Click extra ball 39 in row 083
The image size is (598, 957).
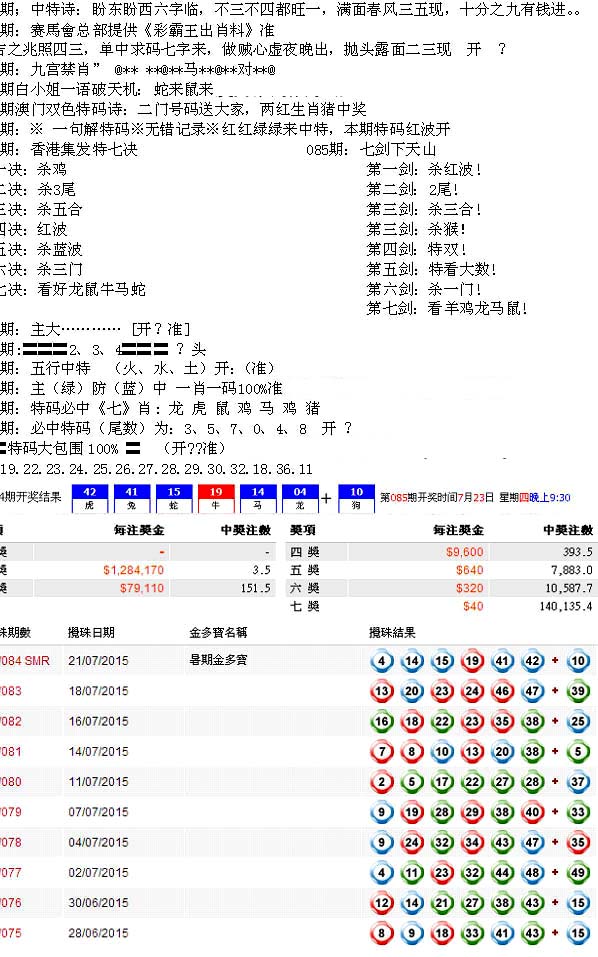point(578,691)
